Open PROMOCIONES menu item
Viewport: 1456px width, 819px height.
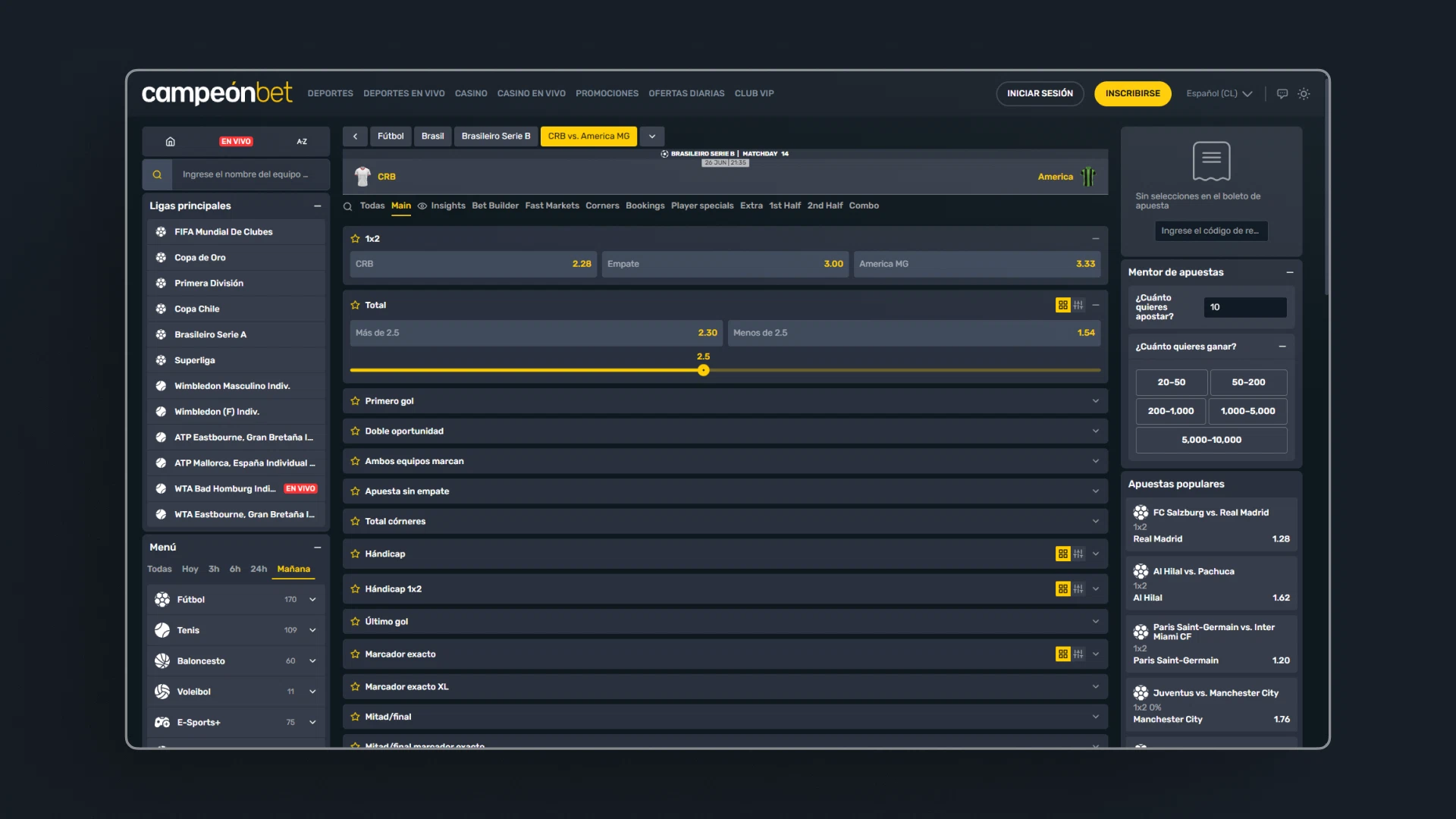607,94
